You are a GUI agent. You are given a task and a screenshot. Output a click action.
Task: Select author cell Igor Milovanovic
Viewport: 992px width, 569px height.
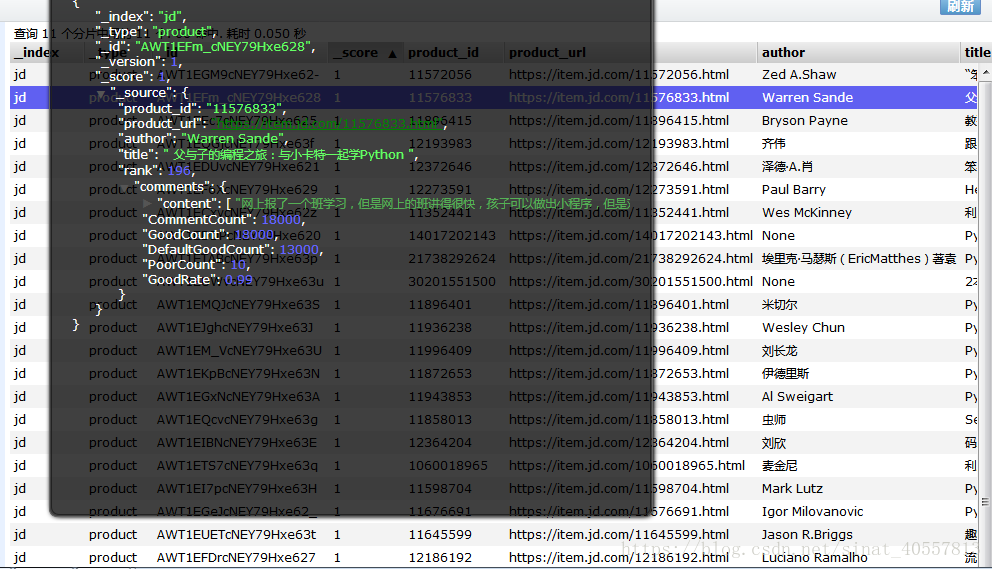812,511
